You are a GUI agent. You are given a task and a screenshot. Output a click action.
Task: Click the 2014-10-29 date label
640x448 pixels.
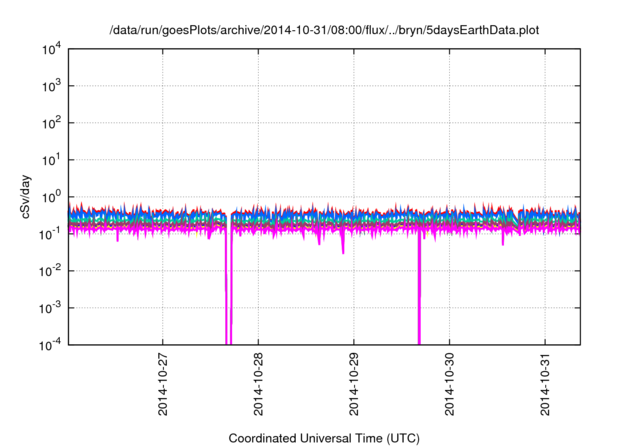click(353, 384)
